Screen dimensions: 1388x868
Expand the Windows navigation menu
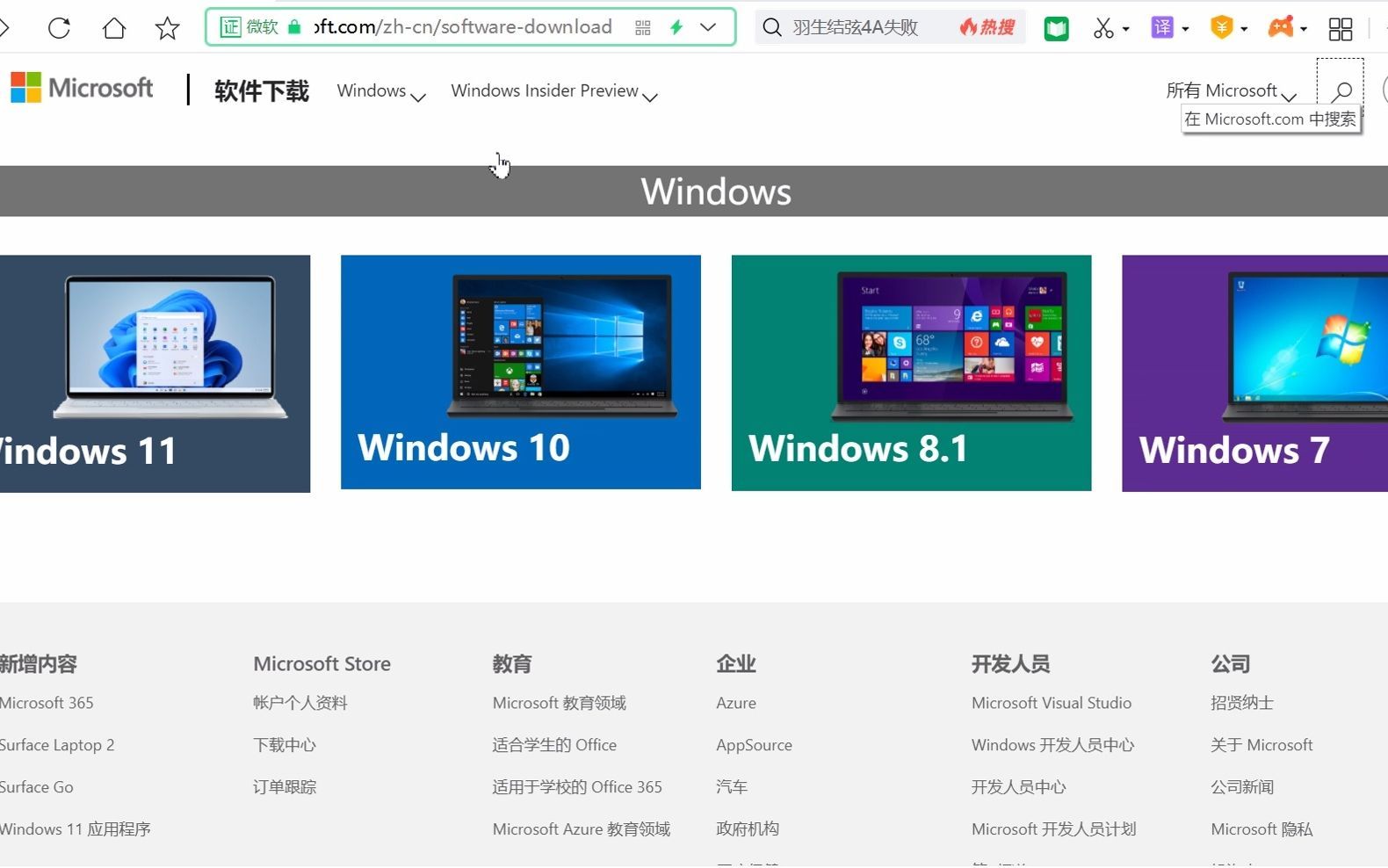pyautogui.click(x=381, y=91)
